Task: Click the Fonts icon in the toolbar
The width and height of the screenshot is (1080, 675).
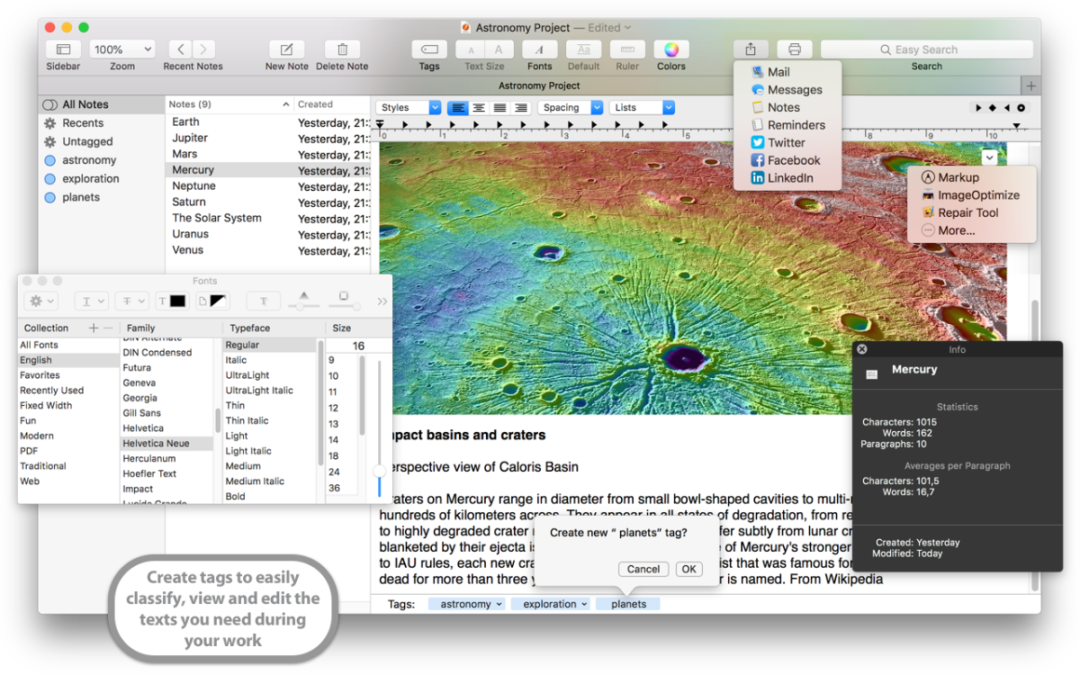Action: click(539, 48)
